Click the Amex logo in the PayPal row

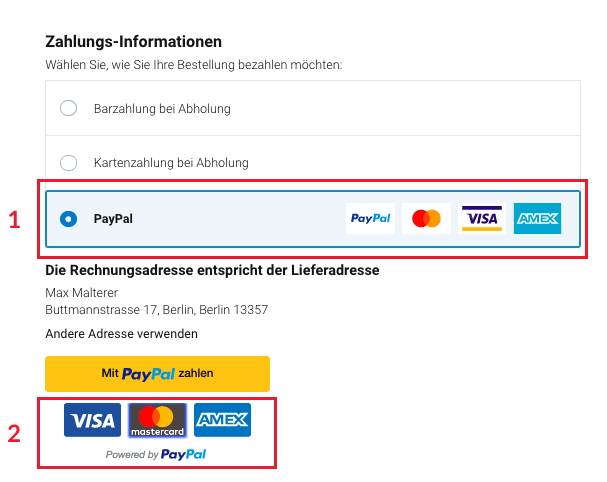pos(537,218)
